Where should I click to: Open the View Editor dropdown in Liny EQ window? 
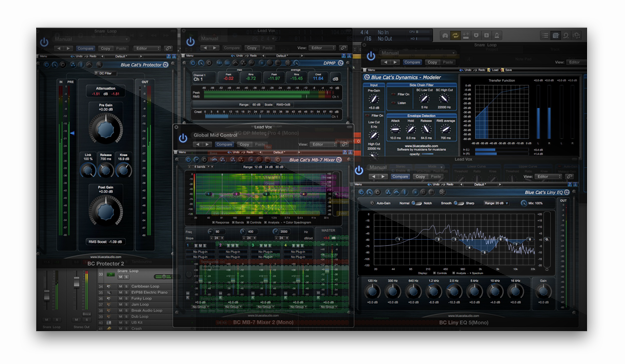548,177
